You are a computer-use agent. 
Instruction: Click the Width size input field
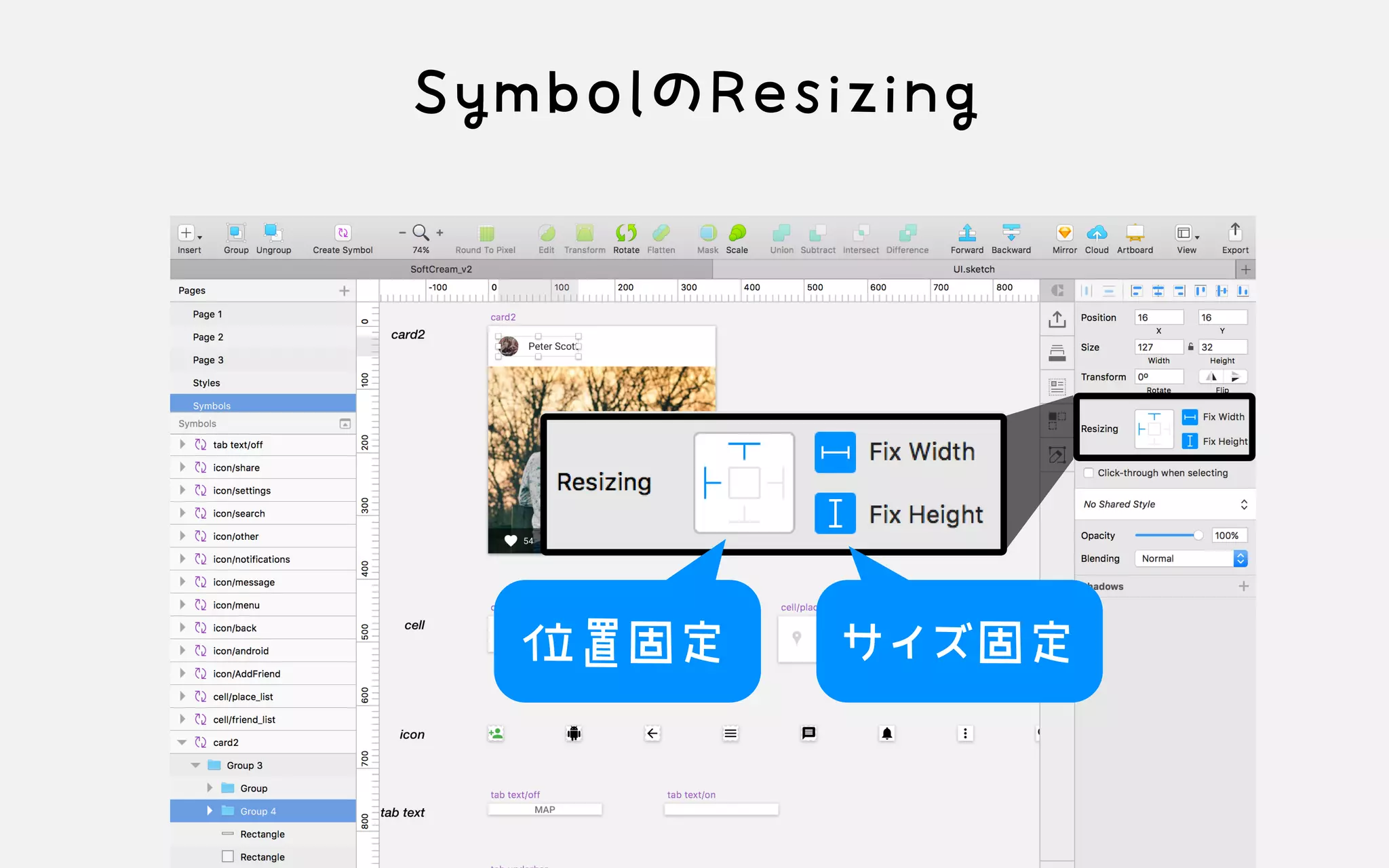pos(1159,347)
